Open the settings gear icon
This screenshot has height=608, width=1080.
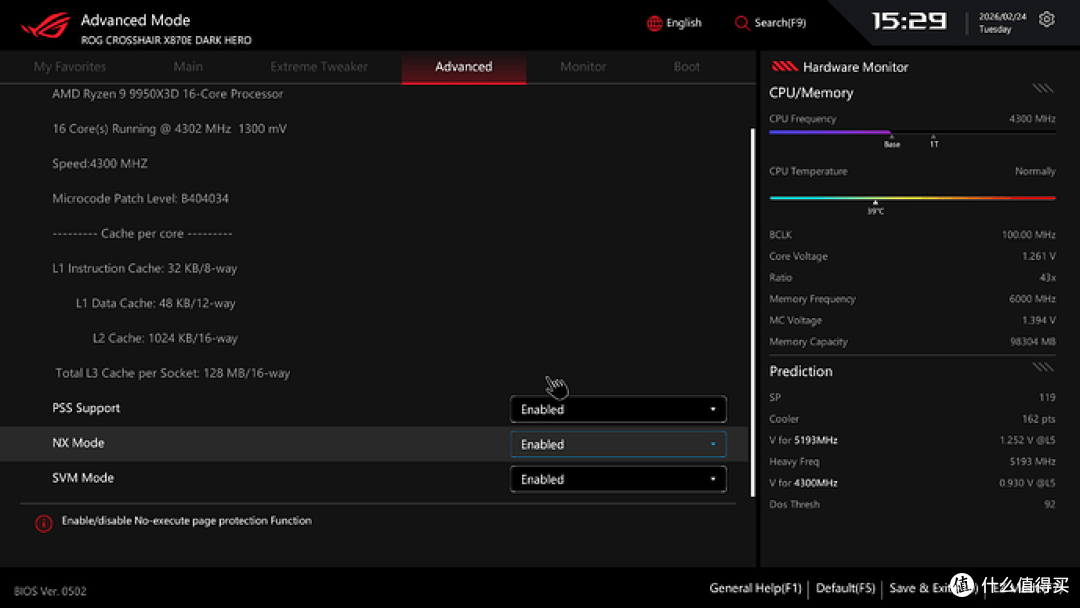click(1046, 19)
